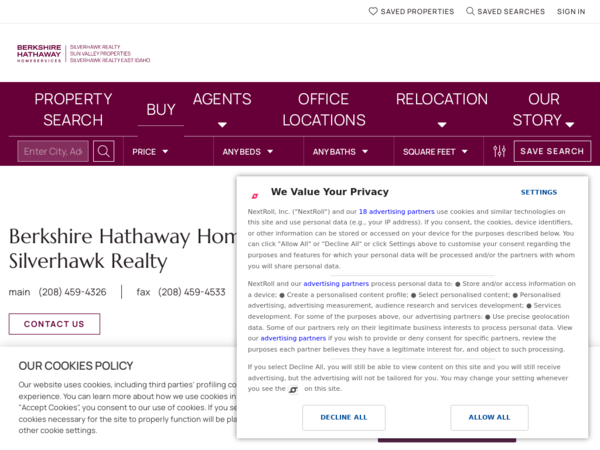Expand the Relocation menu arrow
The width and height of the screenshot is (600, 450).
442,125
